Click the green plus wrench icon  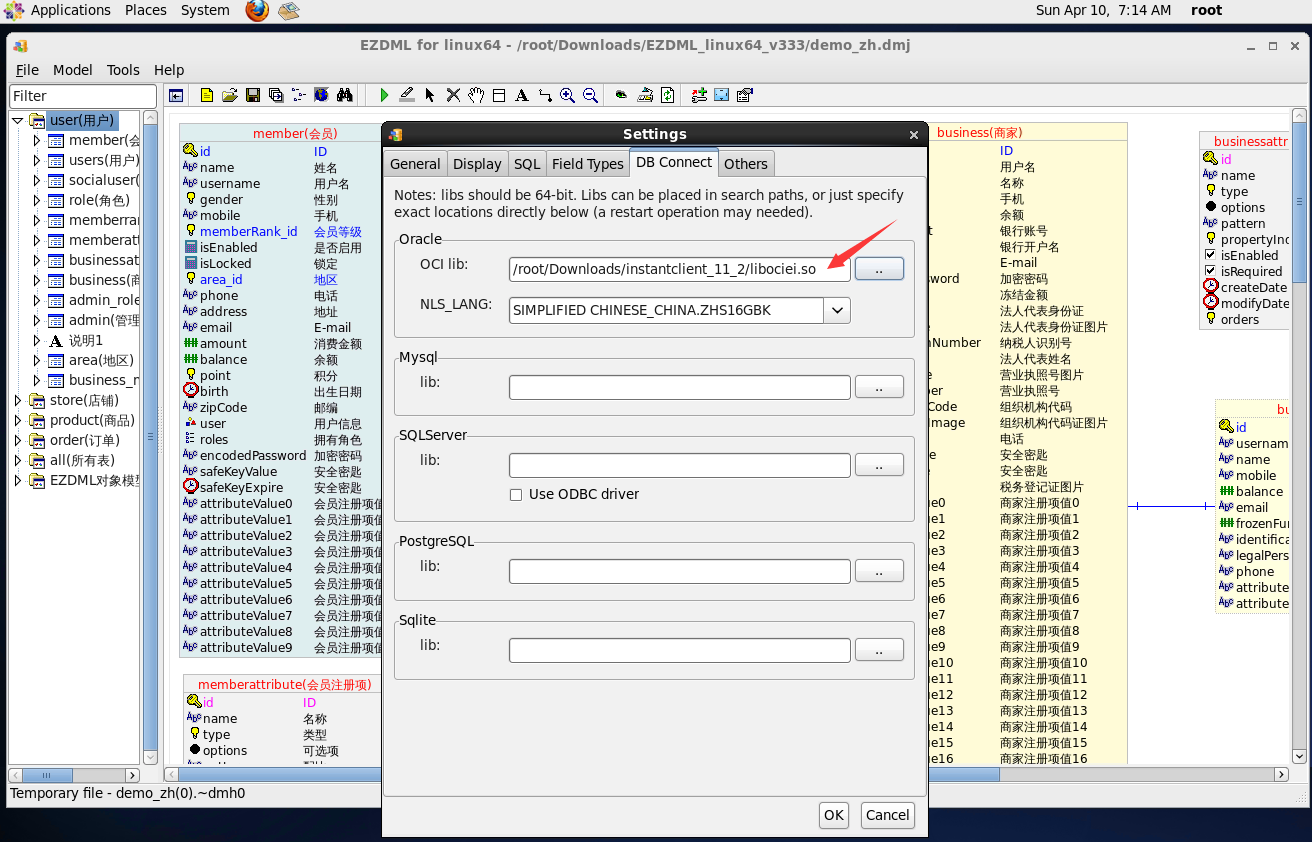coord(699,95)
